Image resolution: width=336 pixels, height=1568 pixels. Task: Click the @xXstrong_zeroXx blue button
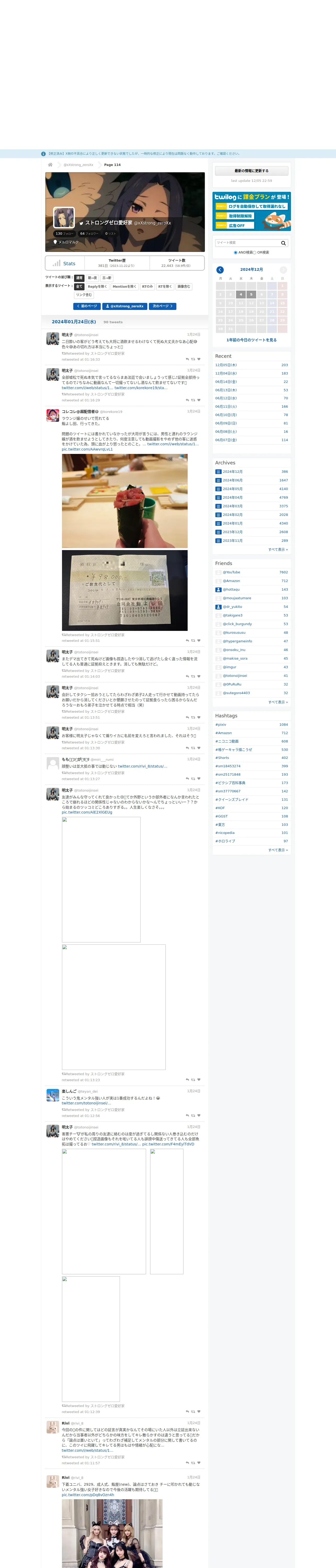pos(125,306)
